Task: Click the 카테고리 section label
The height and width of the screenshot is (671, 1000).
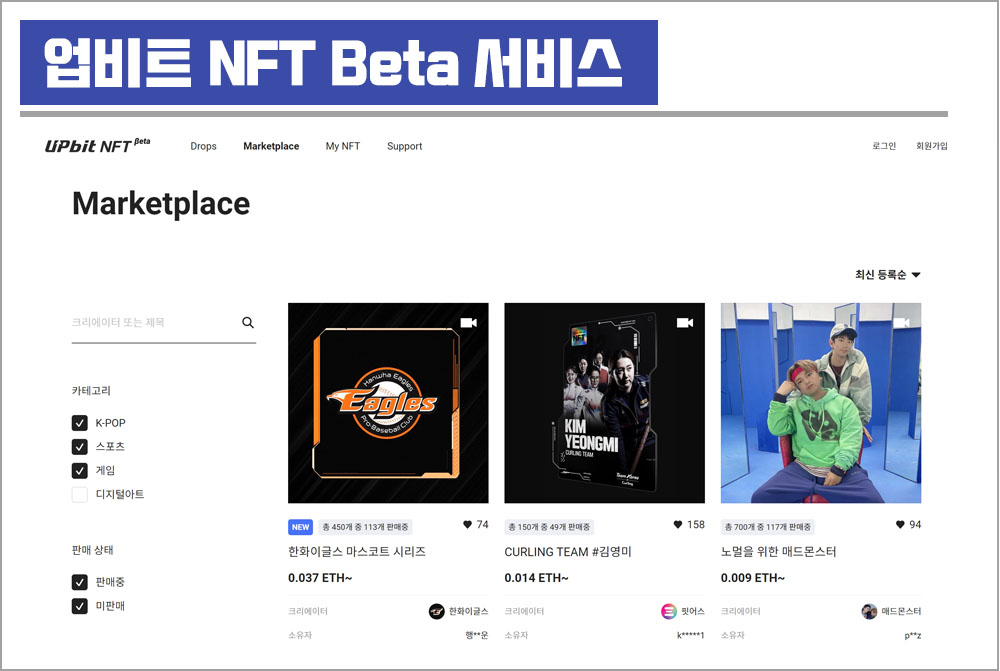Action: point(91,390)
